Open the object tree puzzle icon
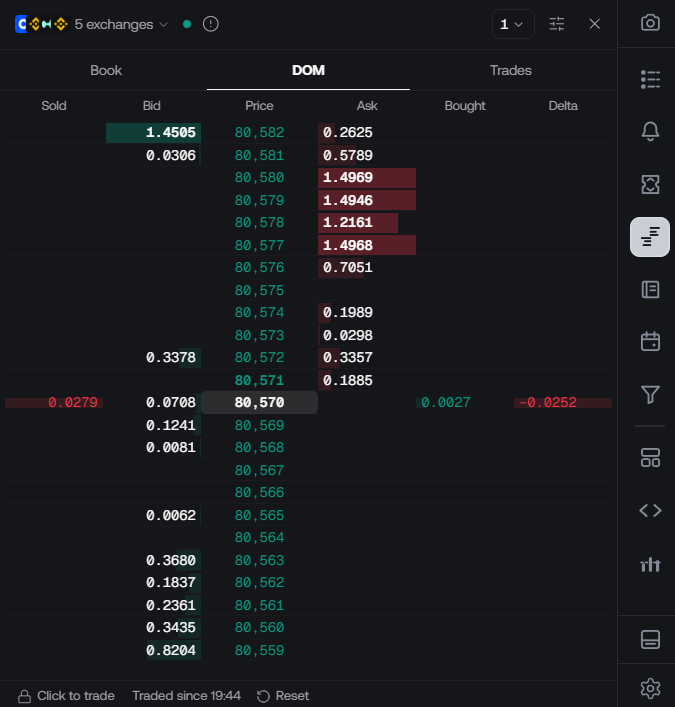 coord(650,184)
